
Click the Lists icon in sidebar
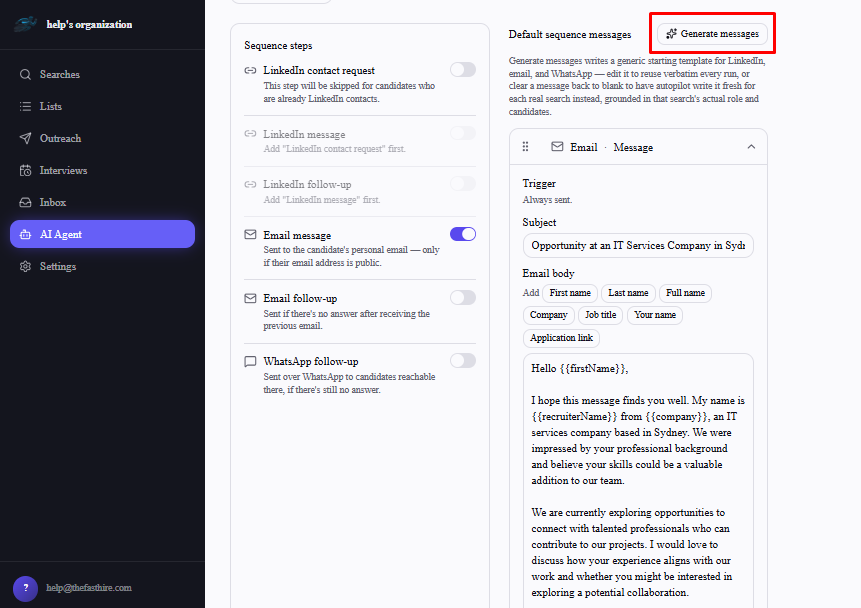click(x=25, y=106)
